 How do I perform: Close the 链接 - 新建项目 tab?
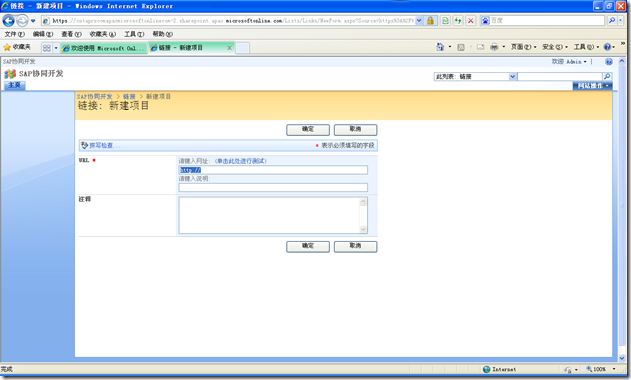[x=229, y=48]
